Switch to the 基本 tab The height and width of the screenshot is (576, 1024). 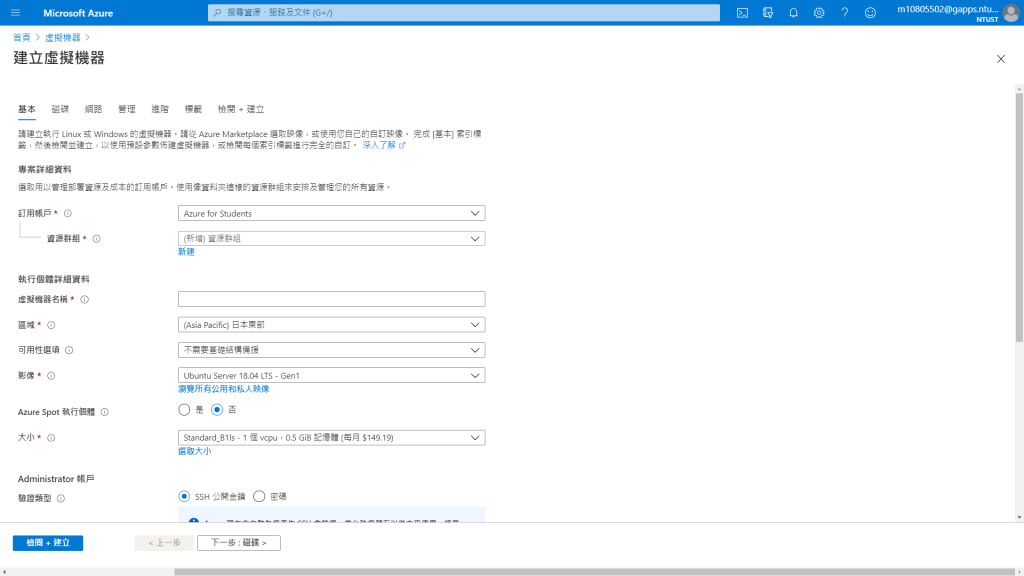[27, 109]
